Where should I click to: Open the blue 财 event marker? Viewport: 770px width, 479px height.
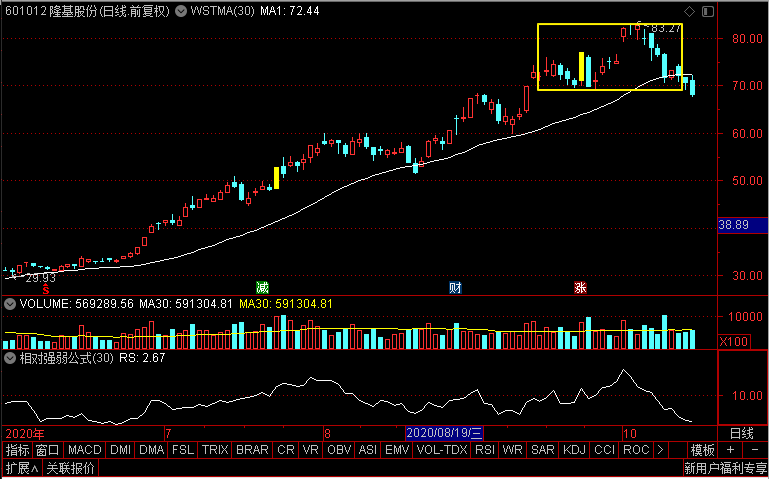455,287
